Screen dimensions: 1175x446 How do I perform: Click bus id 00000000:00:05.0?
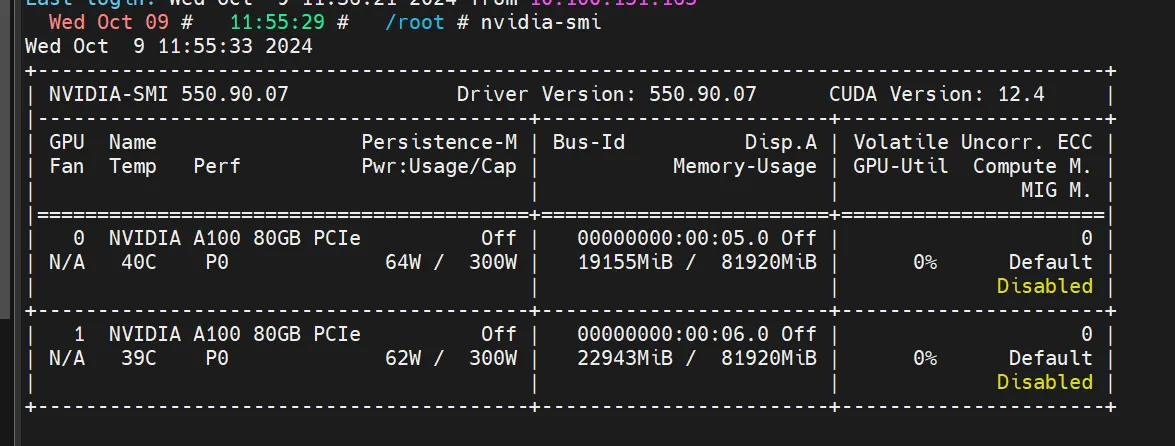point(673,238)
